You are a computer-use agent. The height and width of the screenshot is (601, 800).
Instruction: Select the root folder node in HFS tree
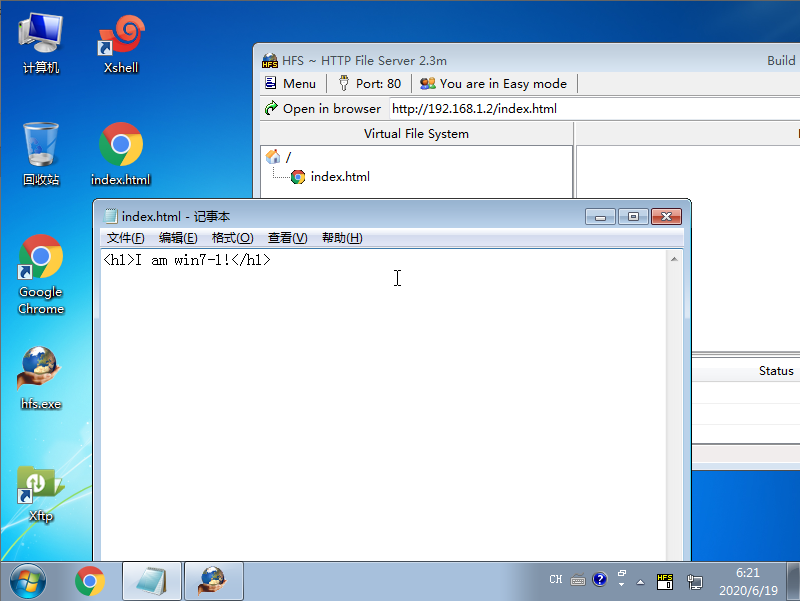(287, 157)
